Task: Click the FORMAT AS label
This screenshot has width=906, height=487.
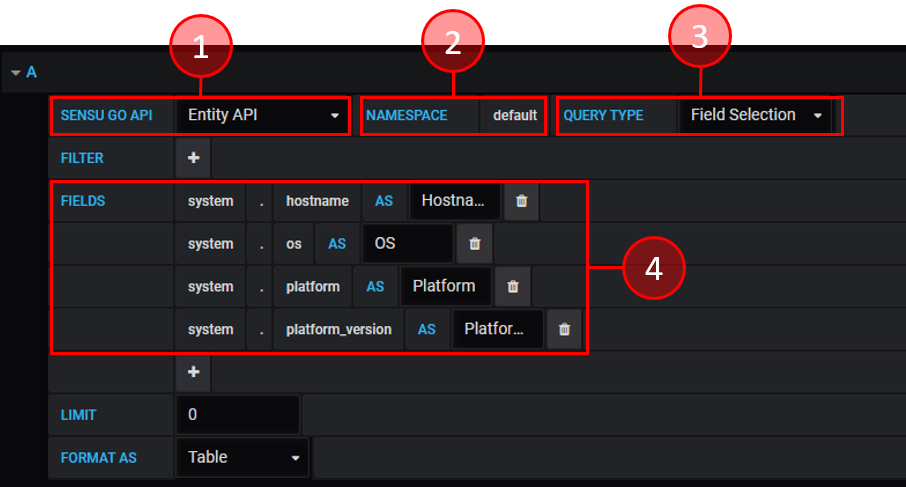Action: tap(98, 458)
